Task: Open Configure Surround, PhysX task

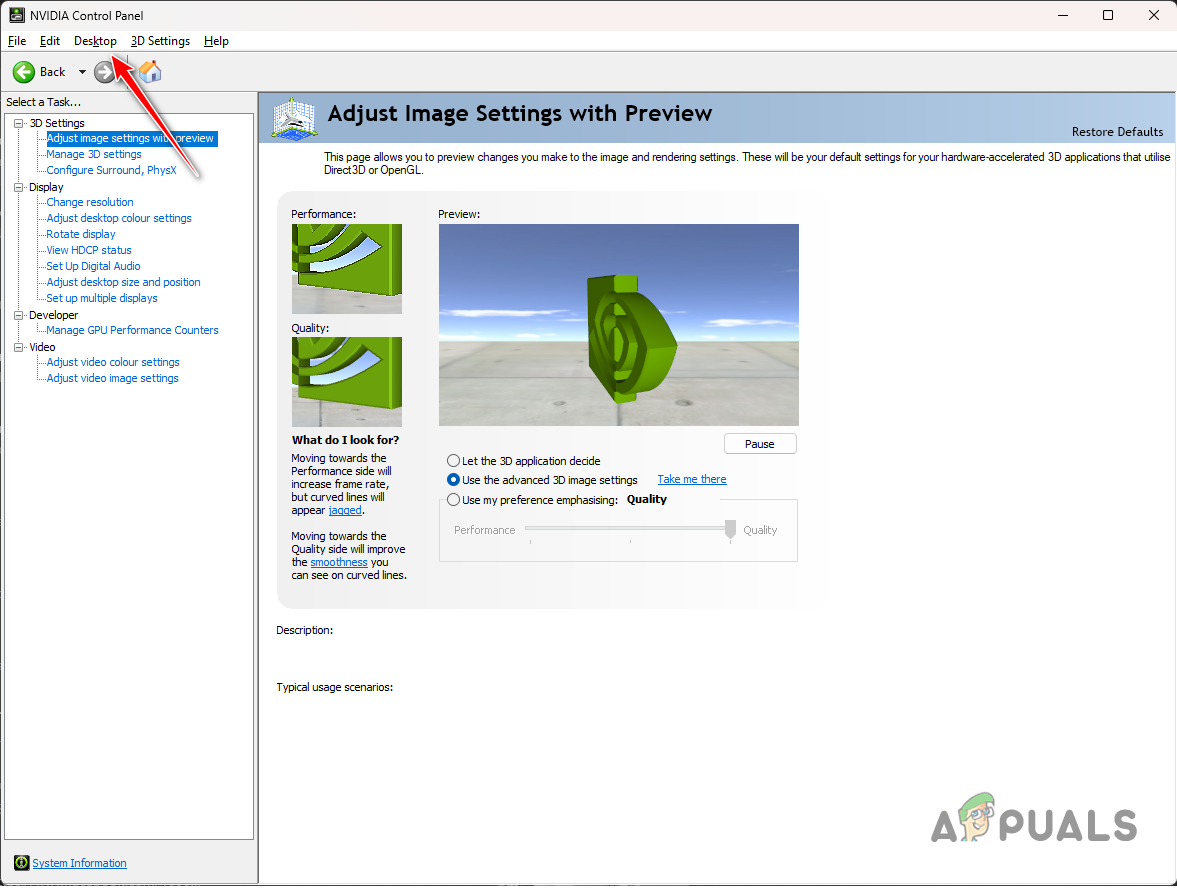Action: [111, 170]
